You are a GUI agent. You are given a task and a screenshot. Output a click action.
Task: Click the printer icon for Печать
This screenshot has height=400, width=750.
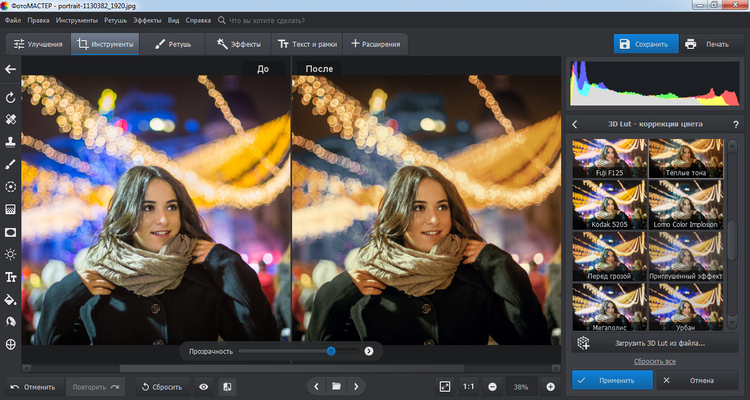(691, 44)
